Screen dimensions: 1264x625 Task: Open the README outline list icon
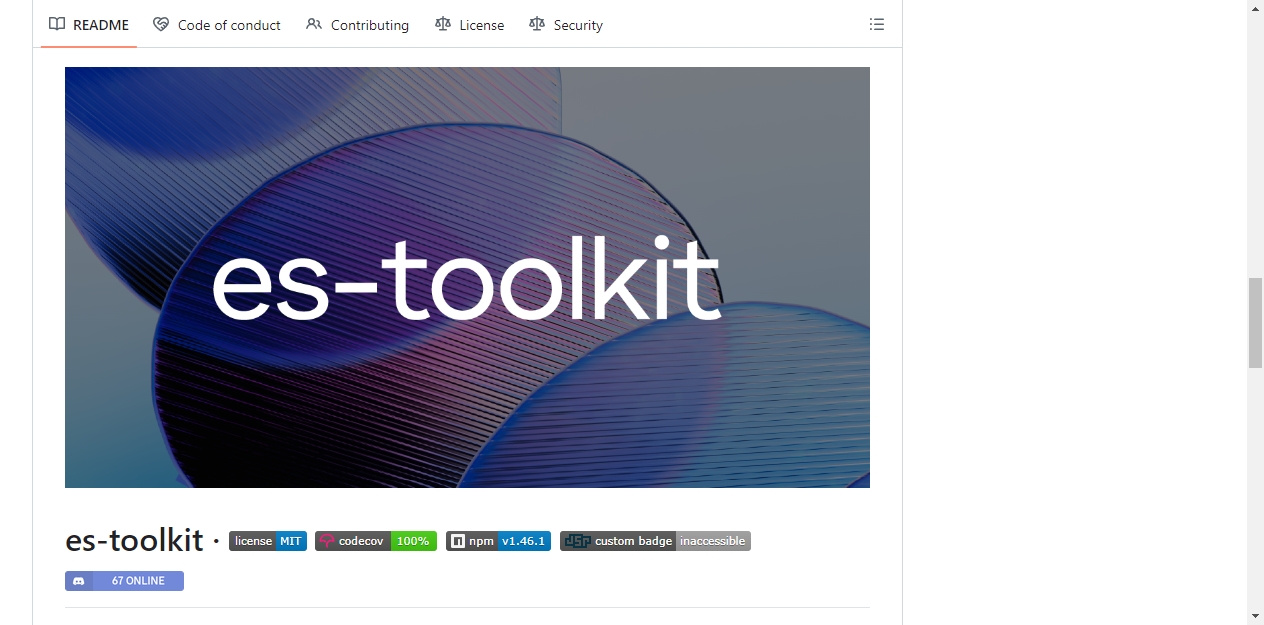[x=877, y=24]
